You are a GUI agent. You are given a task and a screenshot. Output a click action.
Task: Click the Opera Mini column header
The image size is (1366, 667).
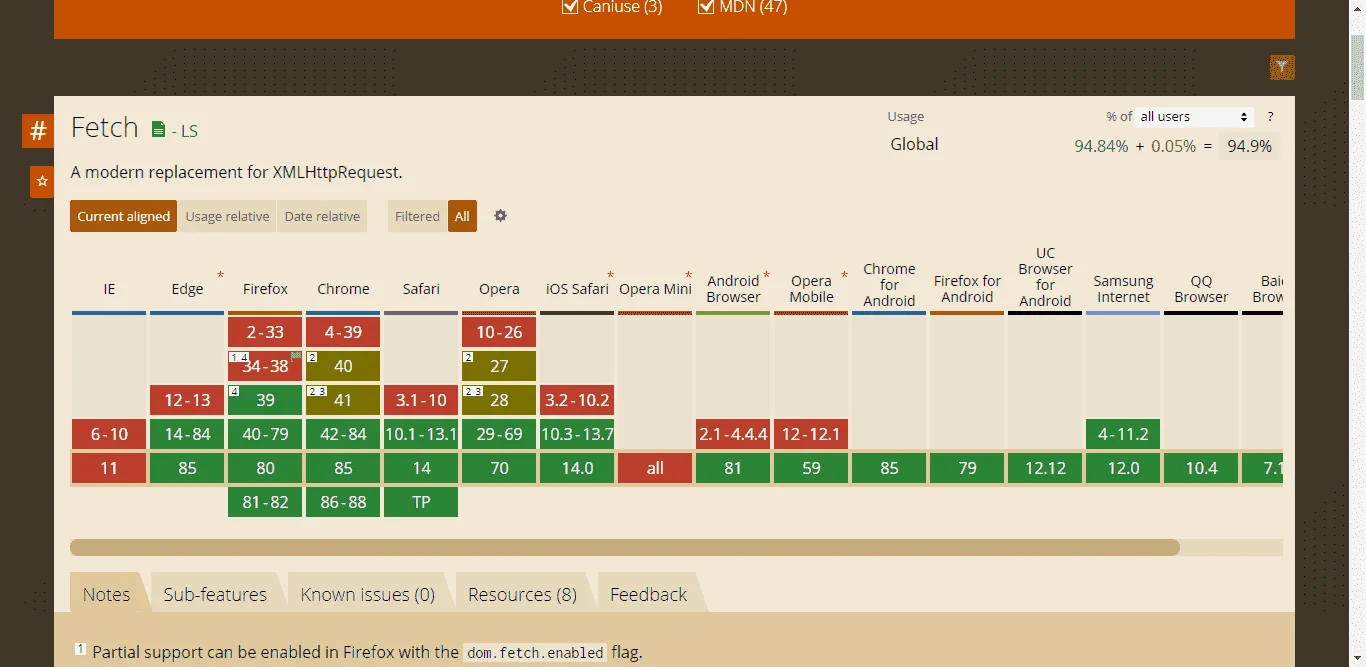coord(655,289)
